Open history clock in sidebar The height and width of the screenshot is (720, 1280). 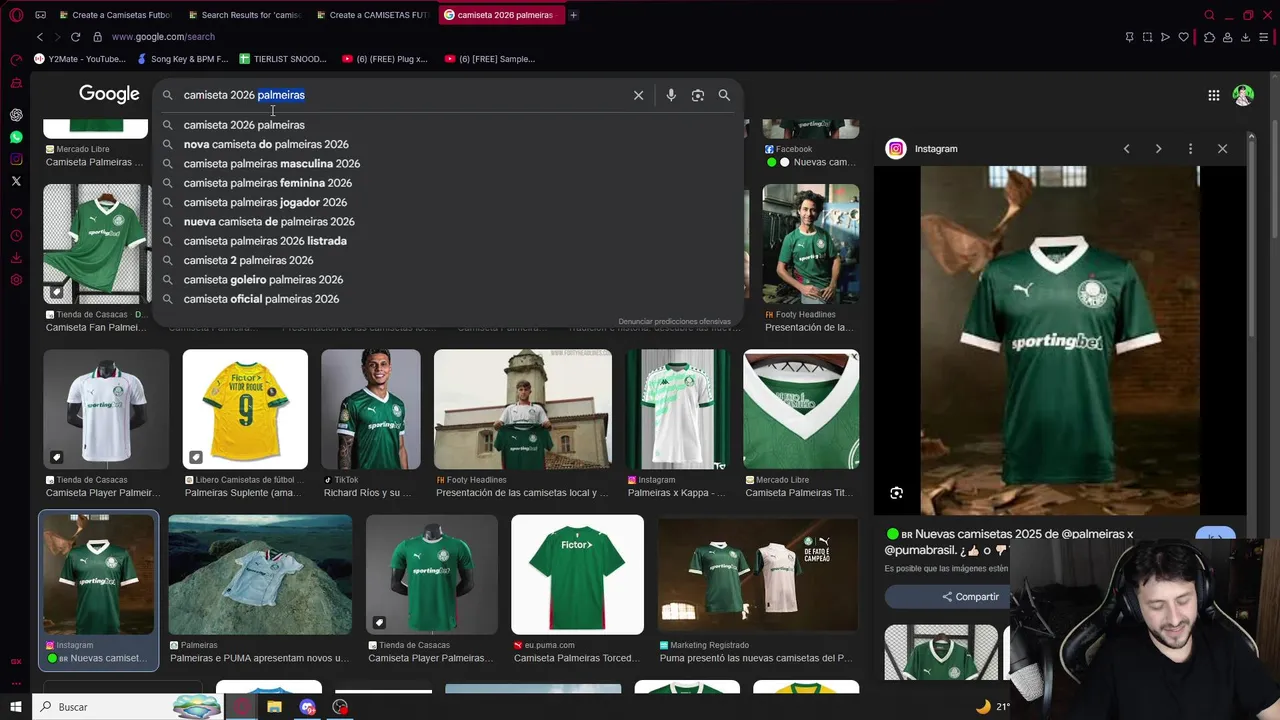(16, 236)
